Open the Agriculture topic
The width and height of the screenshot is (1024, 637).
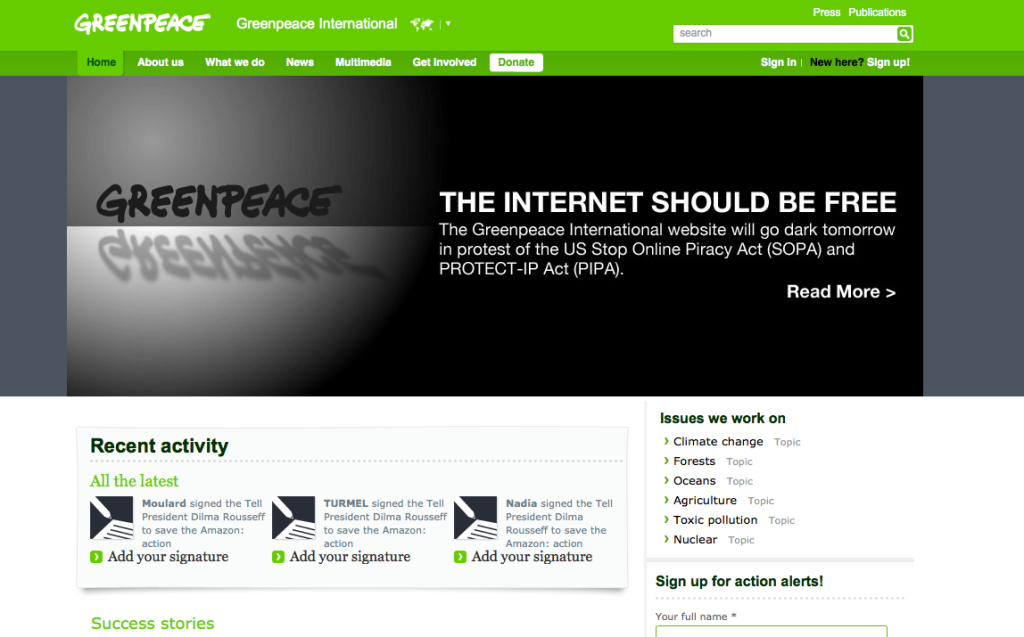(705, 500)
